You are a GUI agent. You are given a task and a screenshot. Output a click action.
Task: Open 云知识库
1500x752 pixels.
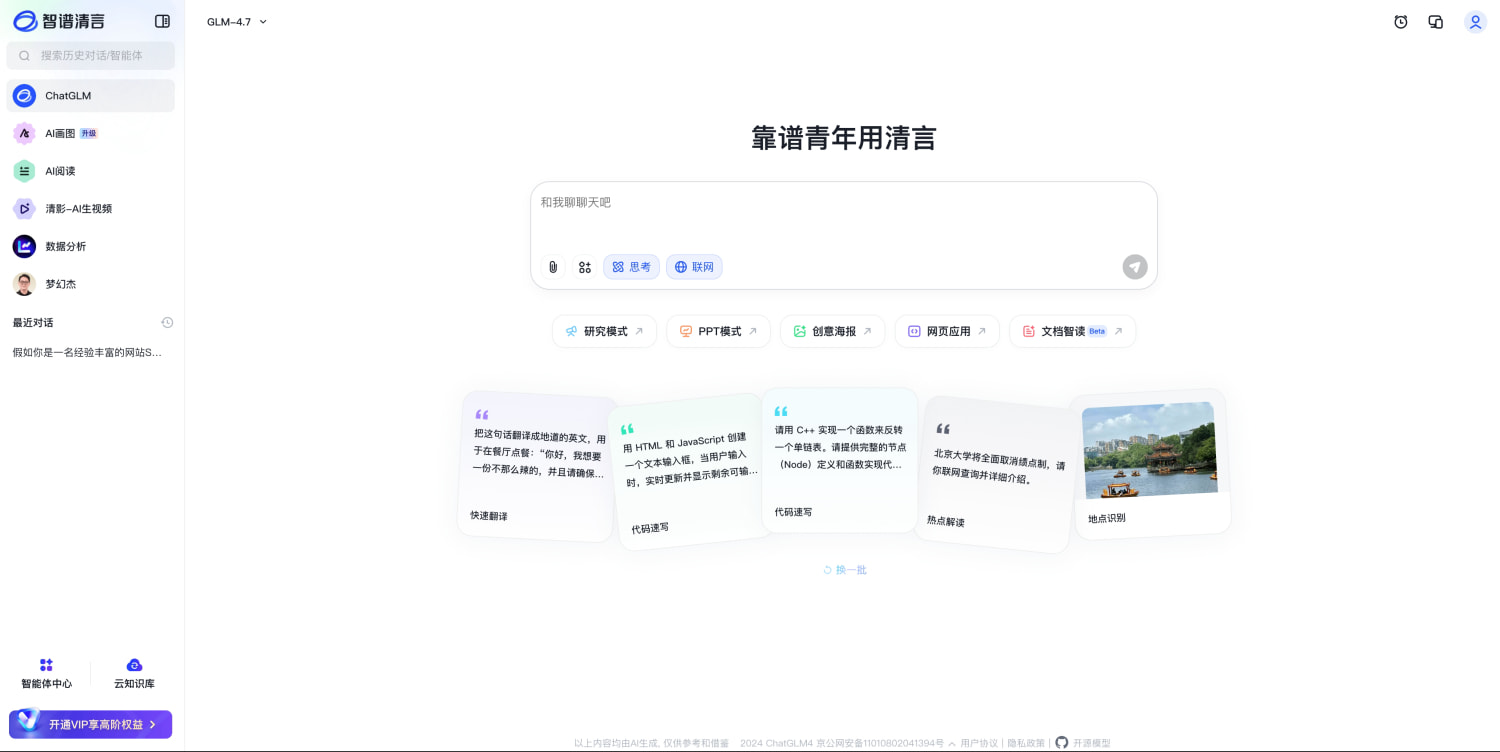click(134, 675)
